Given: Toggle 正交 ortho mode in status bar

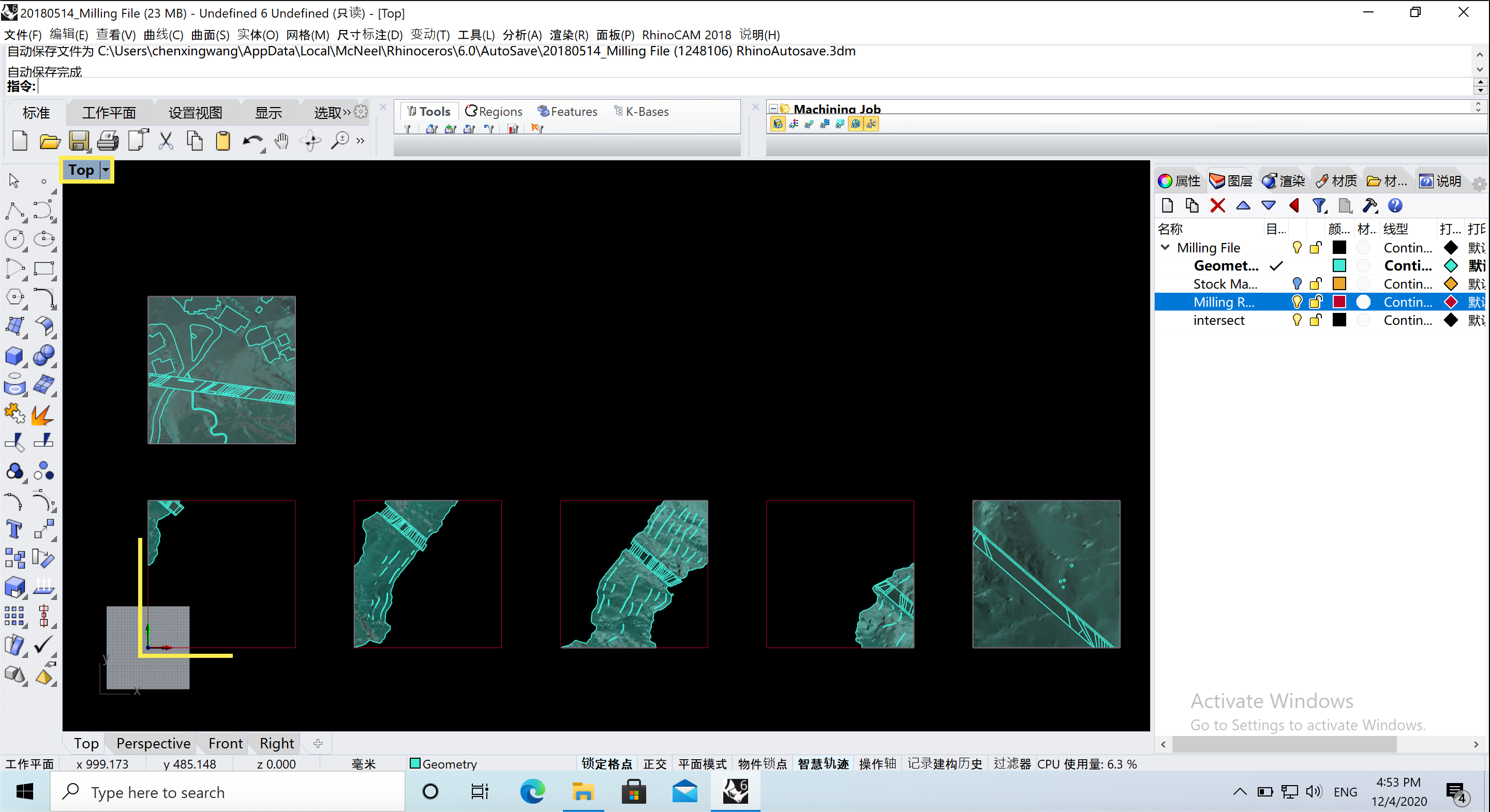Looking at the screenshot, I should (x=655, y=763).
